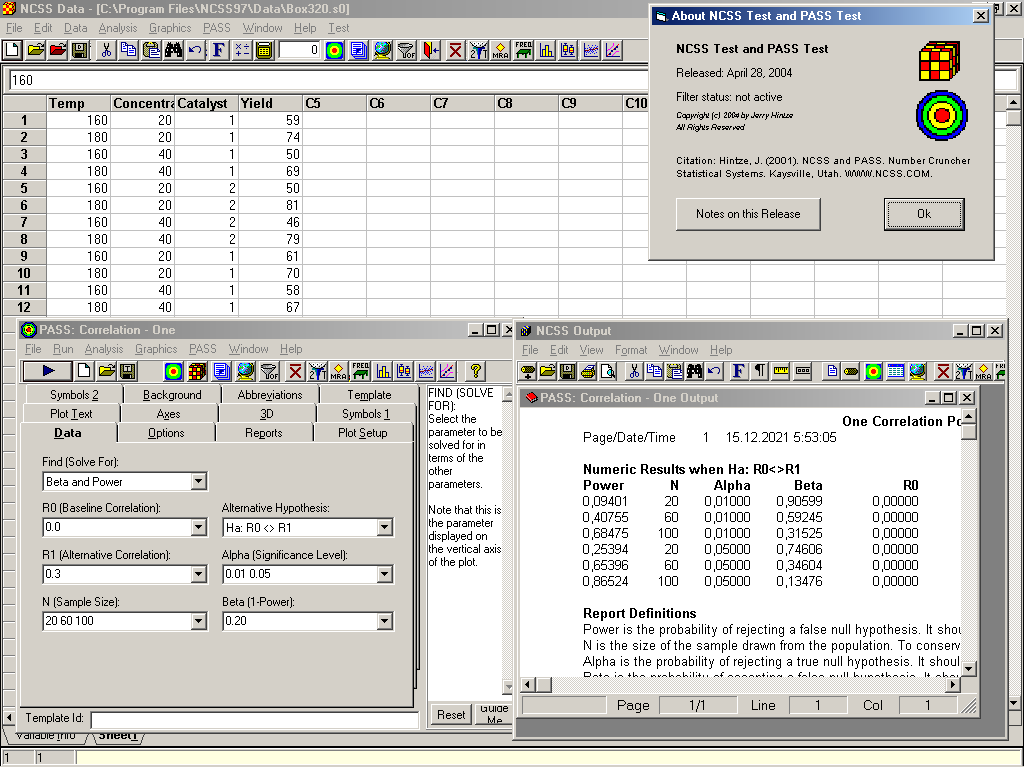The width and height of the screenshot is (1024, 768).
Task: Click the bold F font icon in Output toolbar
Action: 738,371
